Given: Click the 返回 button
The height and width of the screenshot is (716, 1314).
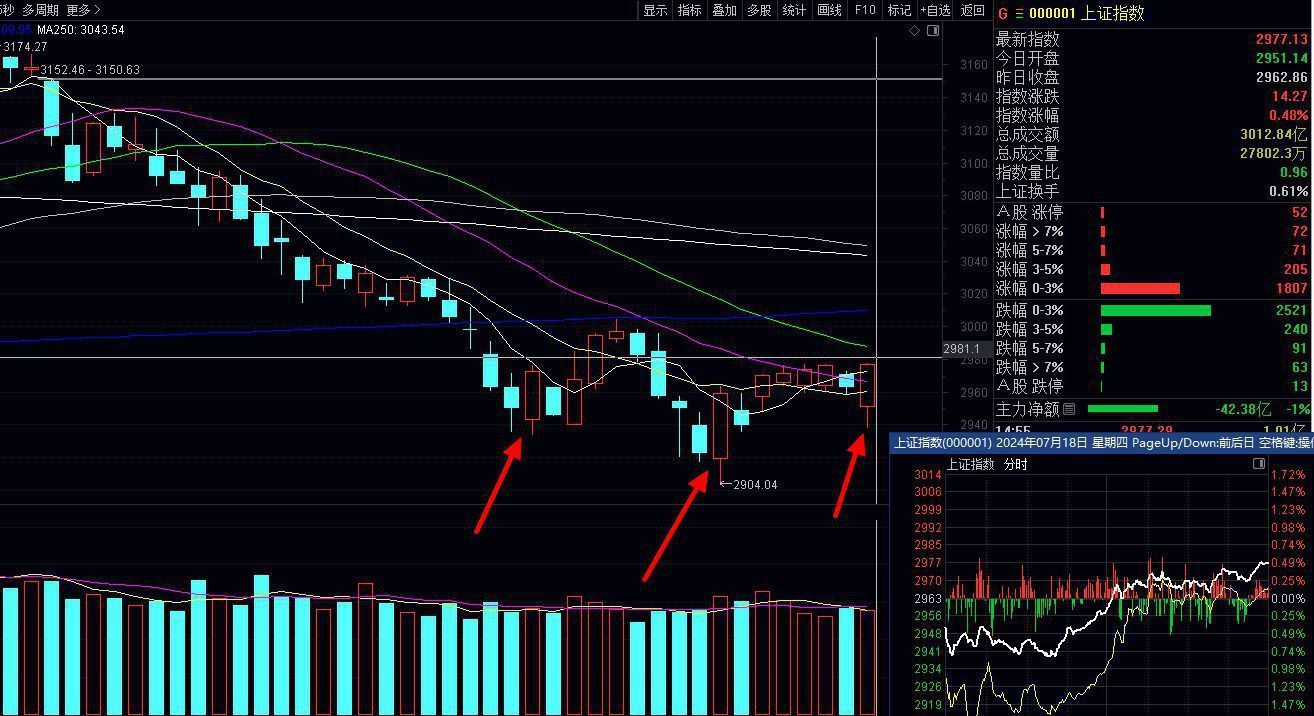Looking at the screenshot, I should click(x=972, y=10).
